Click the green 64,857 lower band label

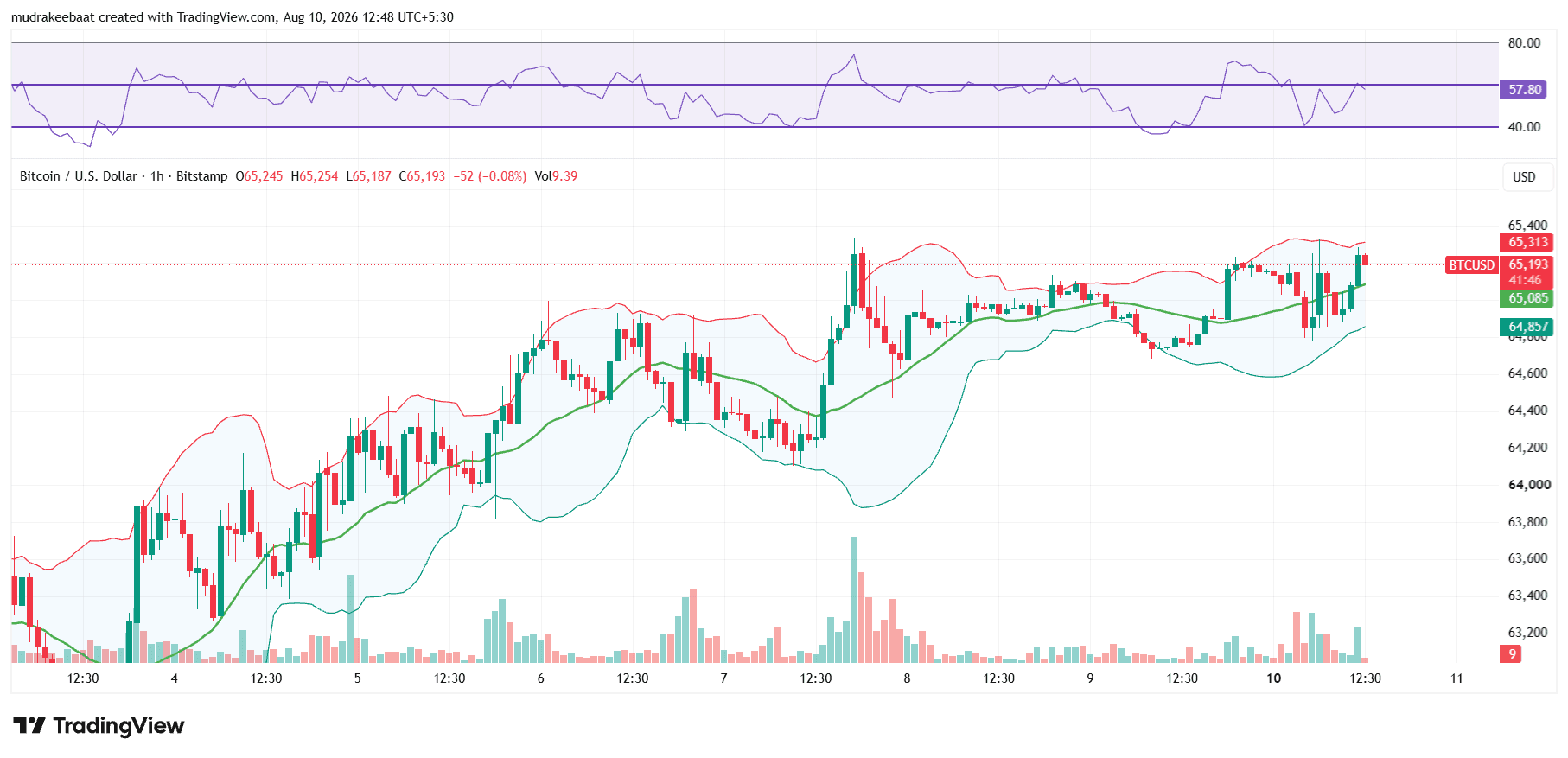point(1527,327)
